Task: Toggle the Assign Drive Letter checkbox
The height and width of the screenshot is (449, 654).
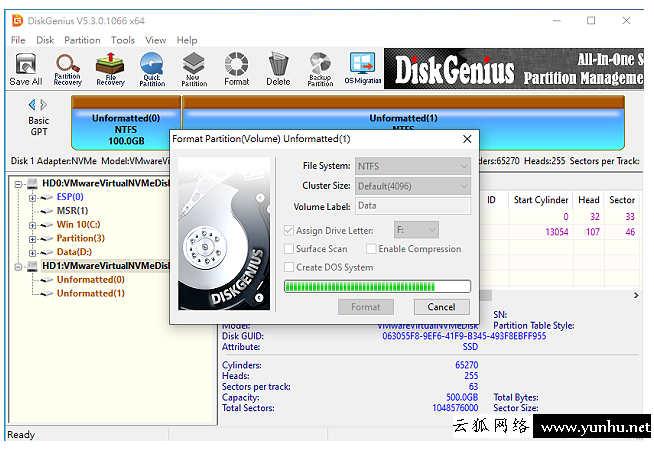Action: (x=289, y=231)
